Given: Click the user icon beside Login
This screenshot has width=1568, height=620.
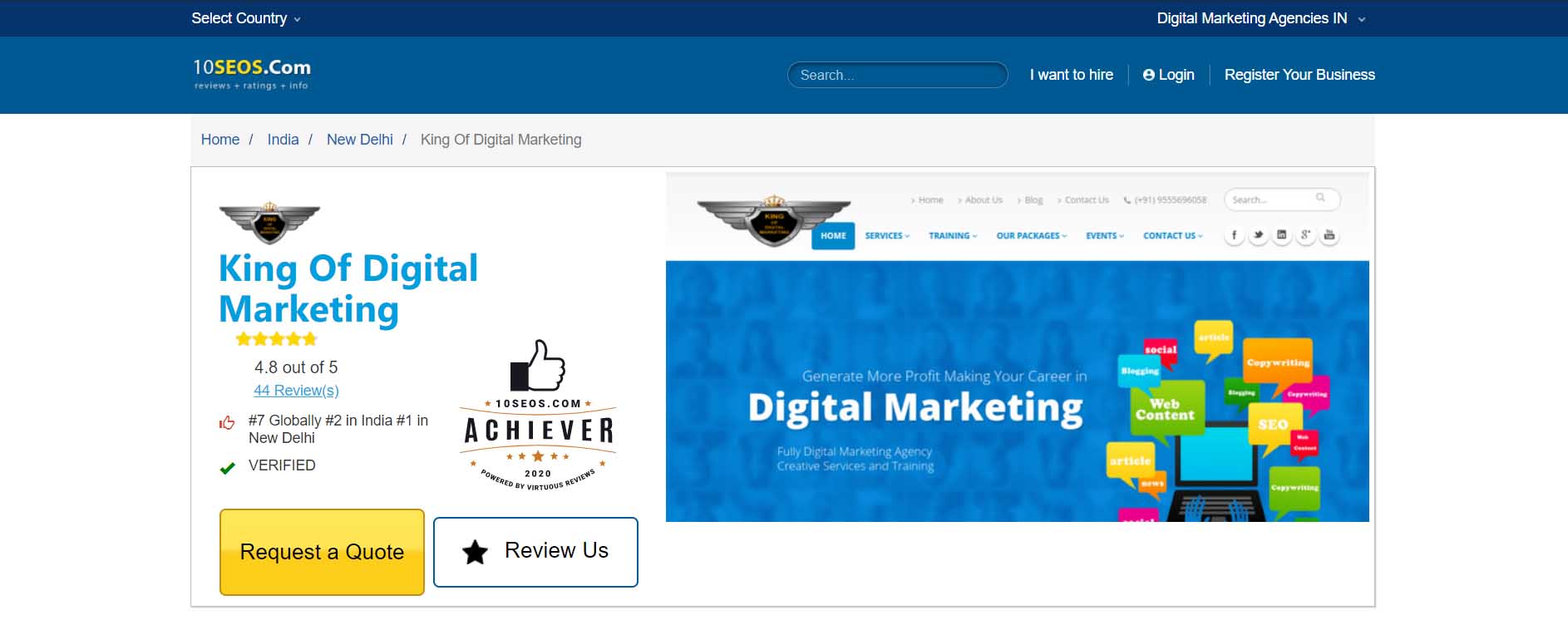Looking at the screenshot, I should tap(1149, 75).
